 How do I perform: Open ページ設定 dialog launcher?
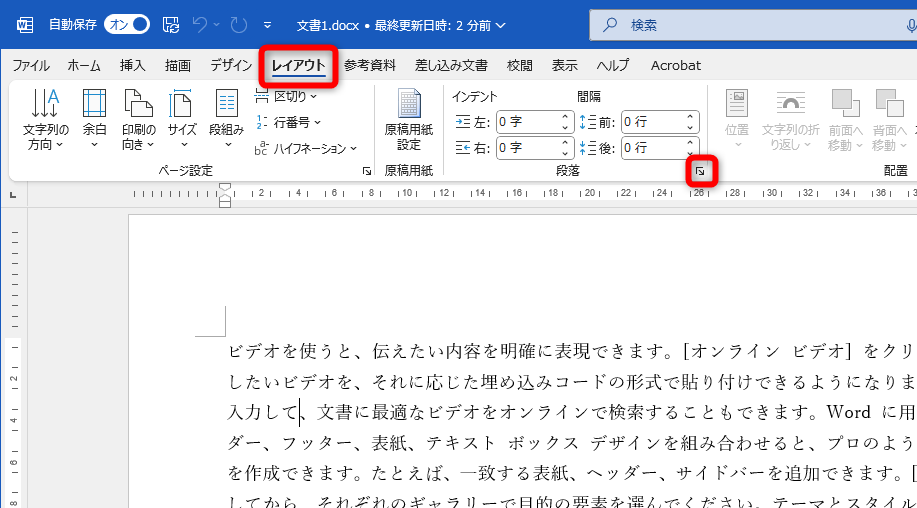367,171
